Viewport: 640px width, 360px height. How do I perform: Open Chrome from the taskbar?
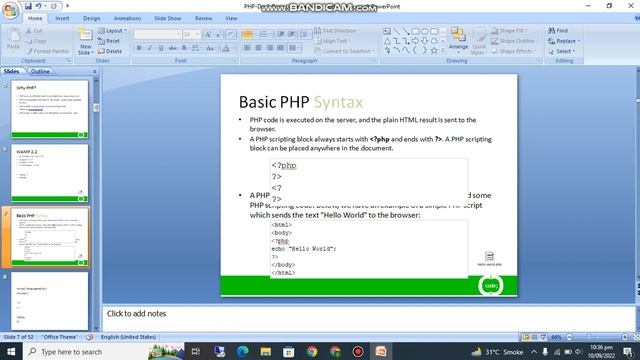[x=312, y=351]
